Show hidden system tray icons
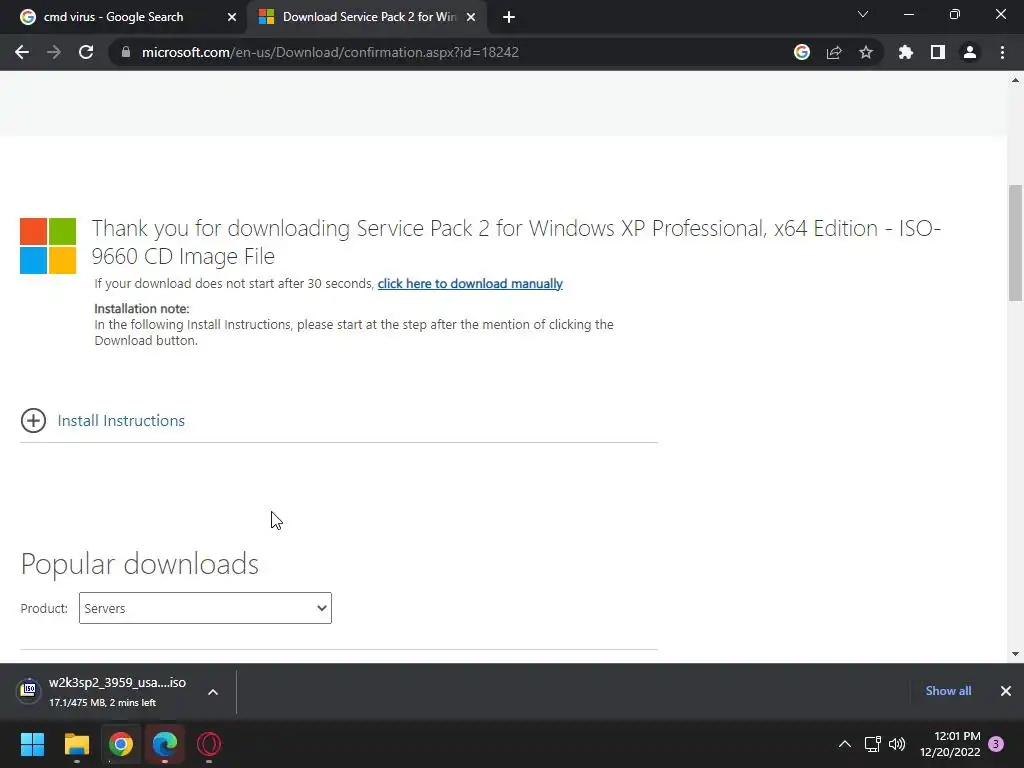Viewport: 1024px width, 768px height. pyautogui.click(x=844, y=744)
